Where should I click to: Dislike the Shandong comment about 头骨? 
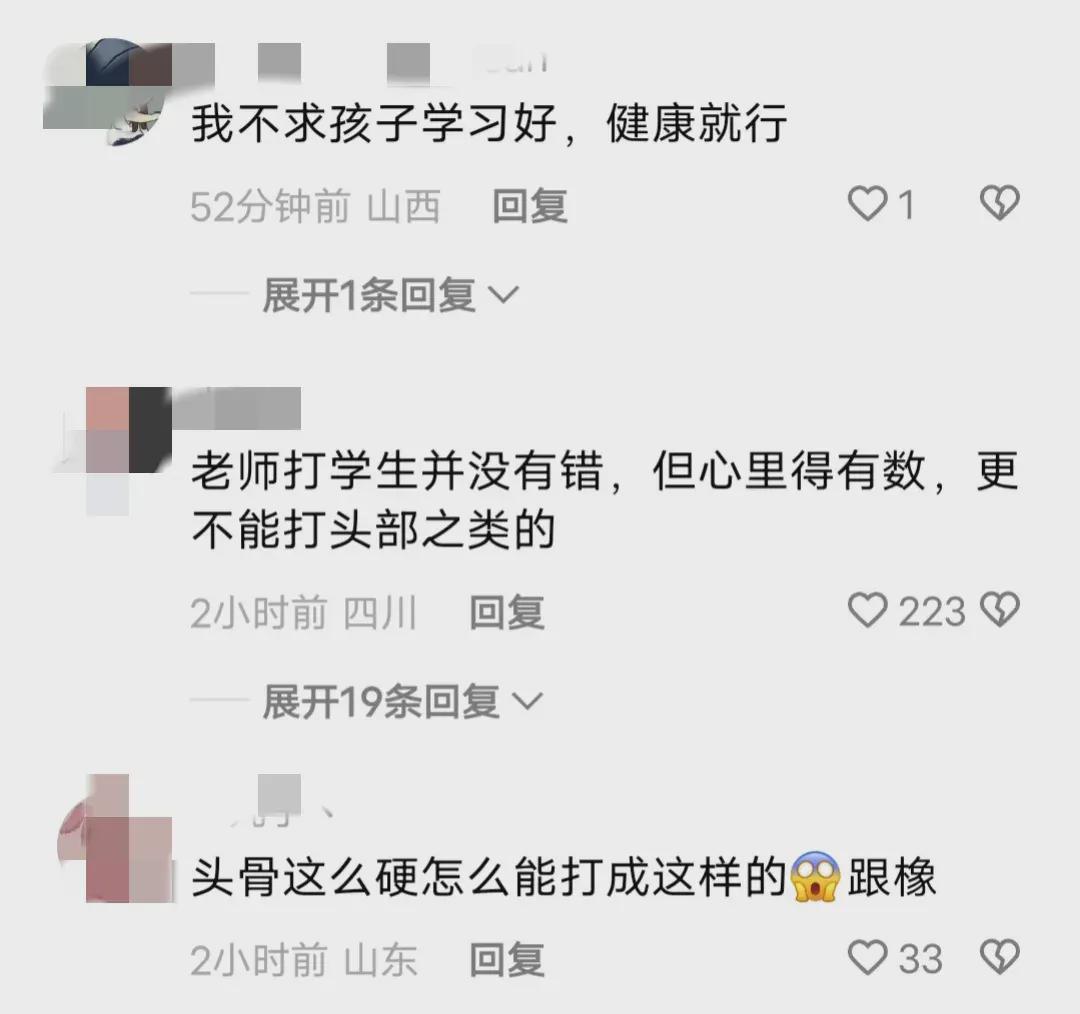[x=999, y=957]
